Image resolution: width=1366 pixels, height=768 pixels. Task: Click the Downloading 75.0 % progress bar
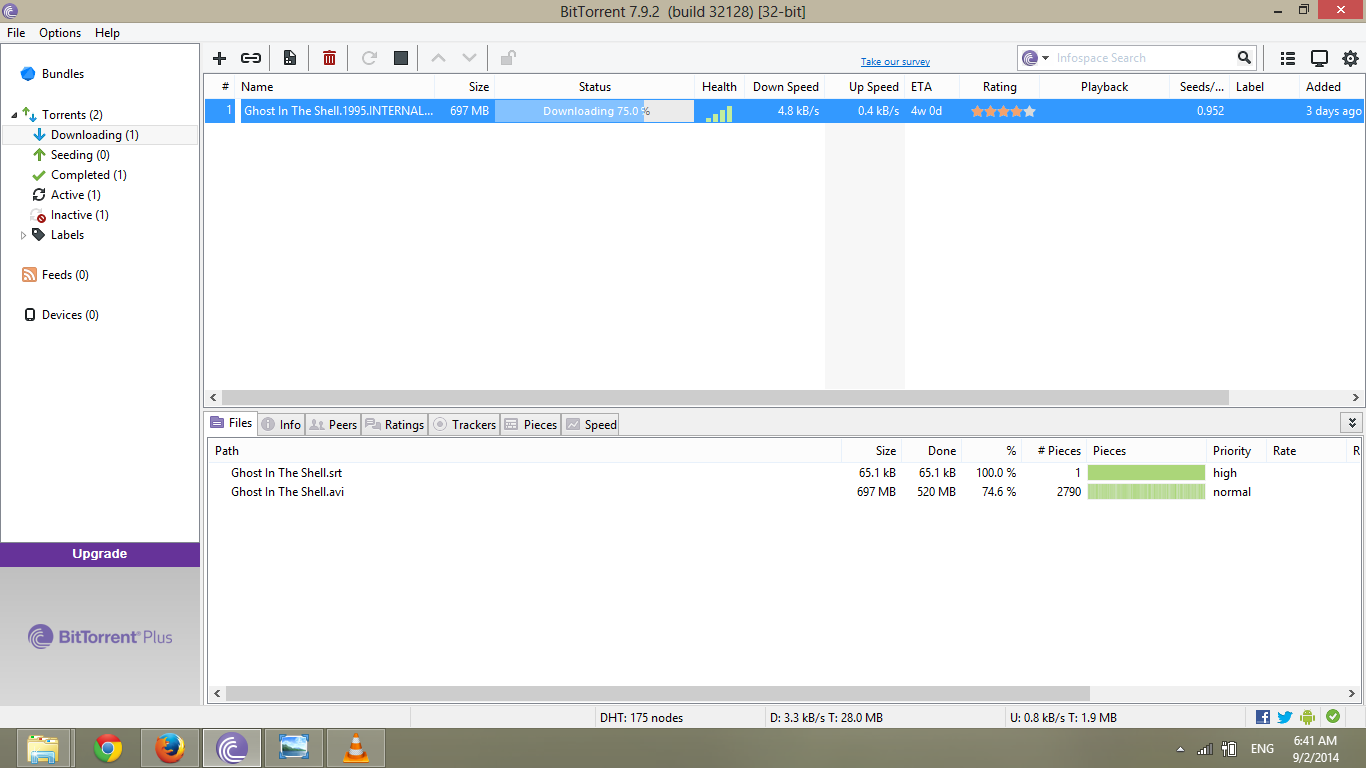[x=595, y=111]
